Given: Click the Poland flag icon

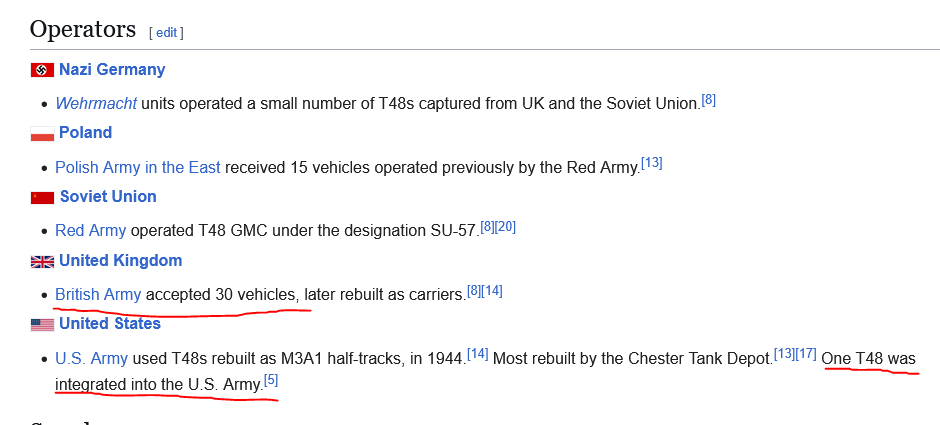Looking at the screenshot, I should coord(43,133).
